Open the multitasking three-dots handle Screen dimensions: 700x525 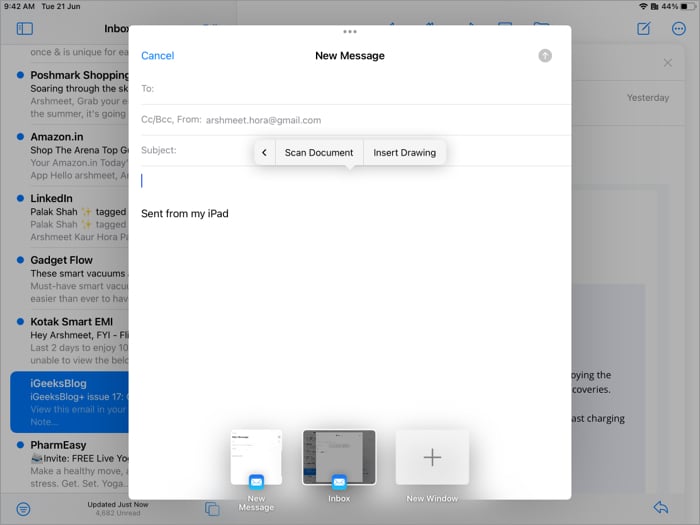pos(349,32)
